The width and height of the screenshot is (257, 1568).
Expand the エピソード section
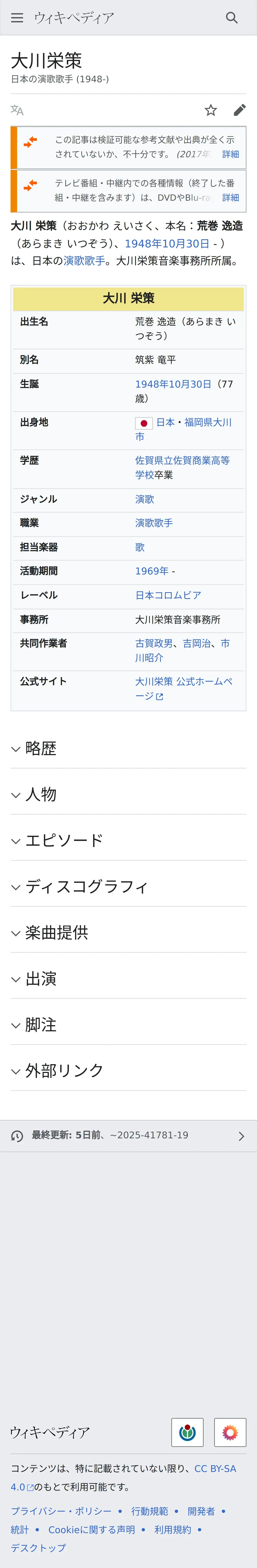(x=64, y=841)
